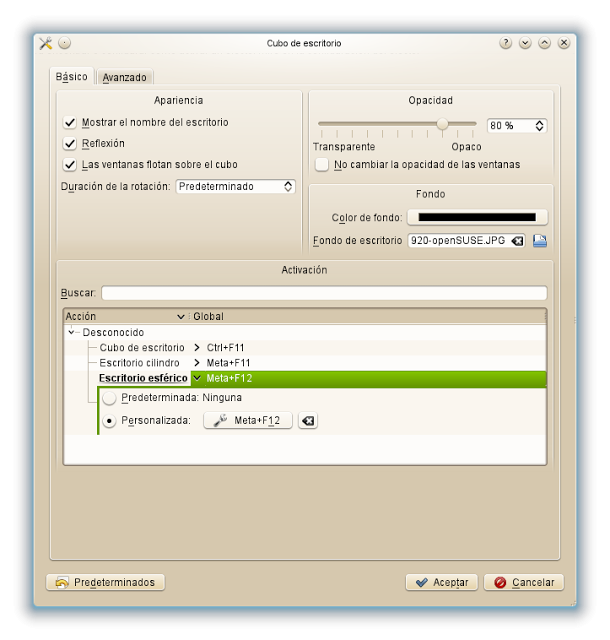The width and height of the screenshot is (610, 640).
Task: Collapse the Desconocido tree group
Action: (72, 332)
